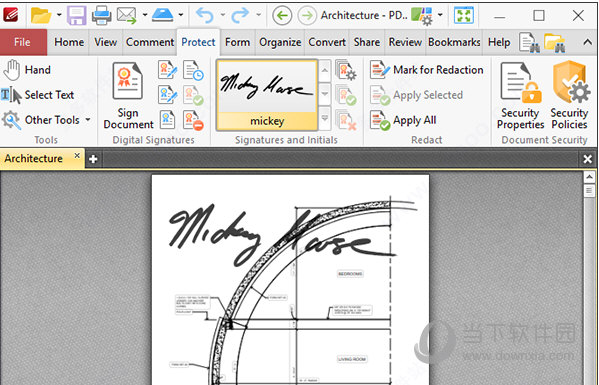Click Mark for Redaction button
This screenshot has height=385, width=599.
point(427,70)
